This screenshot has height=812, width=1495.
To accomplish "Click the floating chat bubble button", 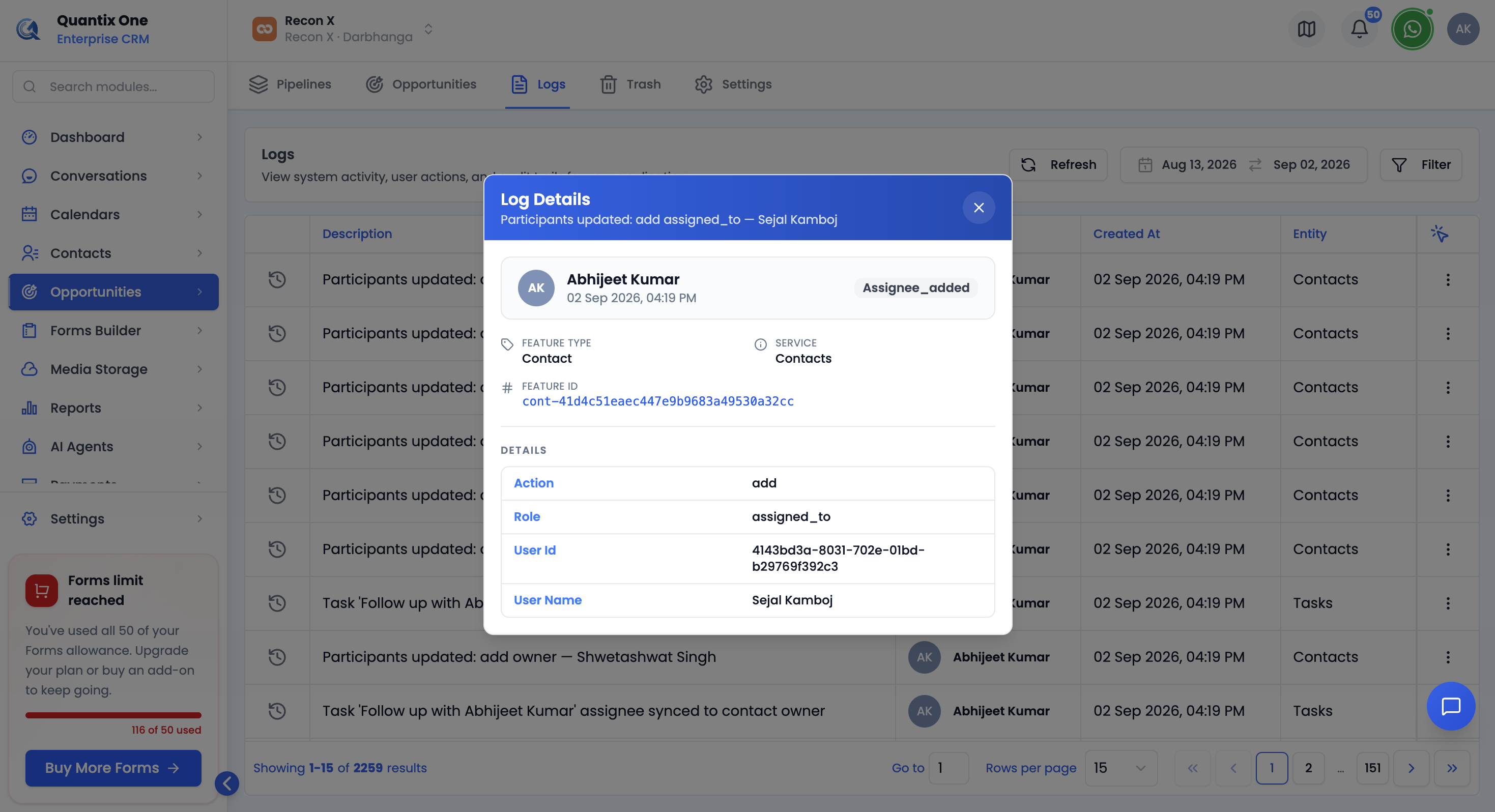I will point(1451,706).
